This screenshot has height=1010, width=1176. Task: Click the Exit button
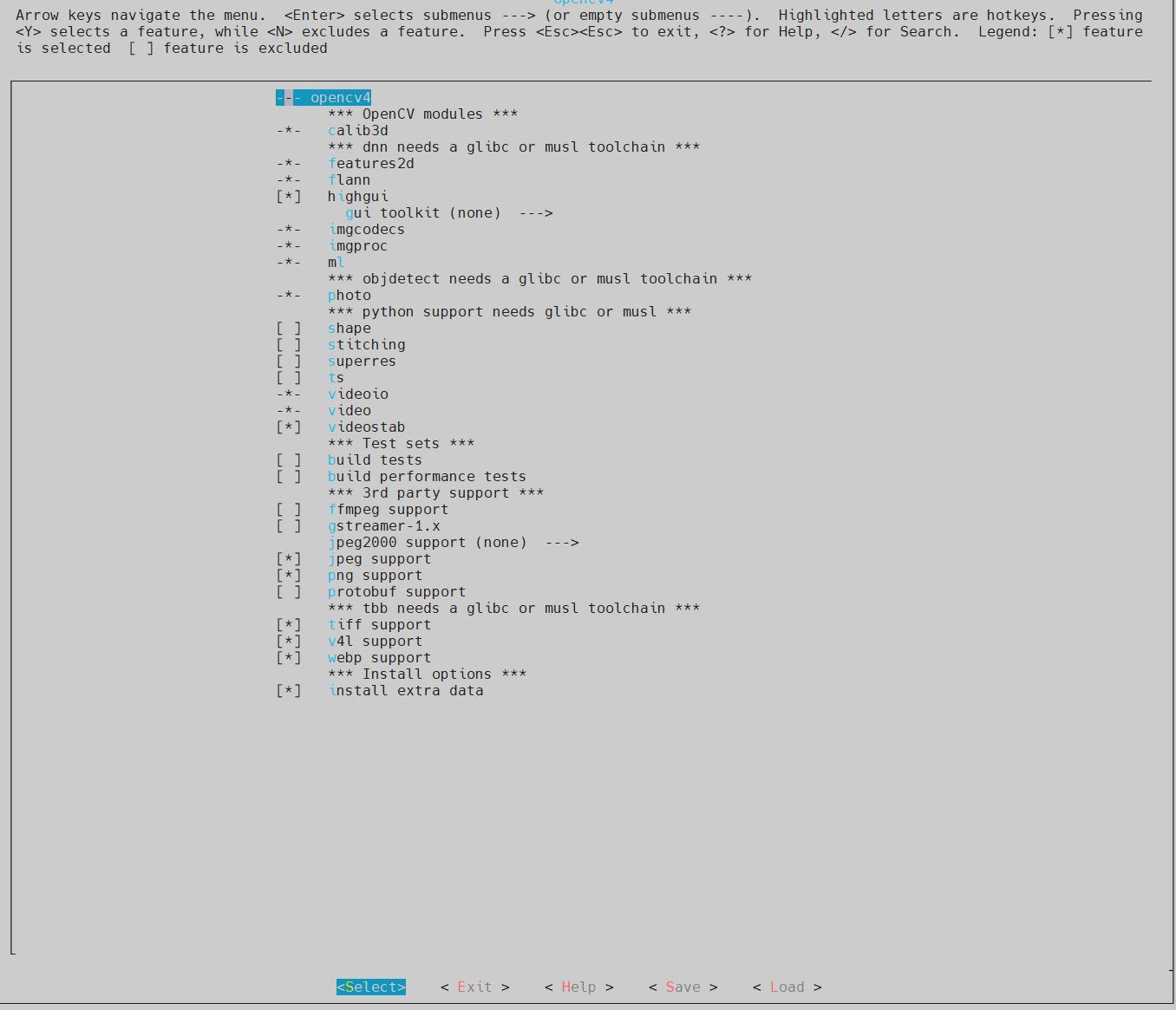[x=475, y=987]
